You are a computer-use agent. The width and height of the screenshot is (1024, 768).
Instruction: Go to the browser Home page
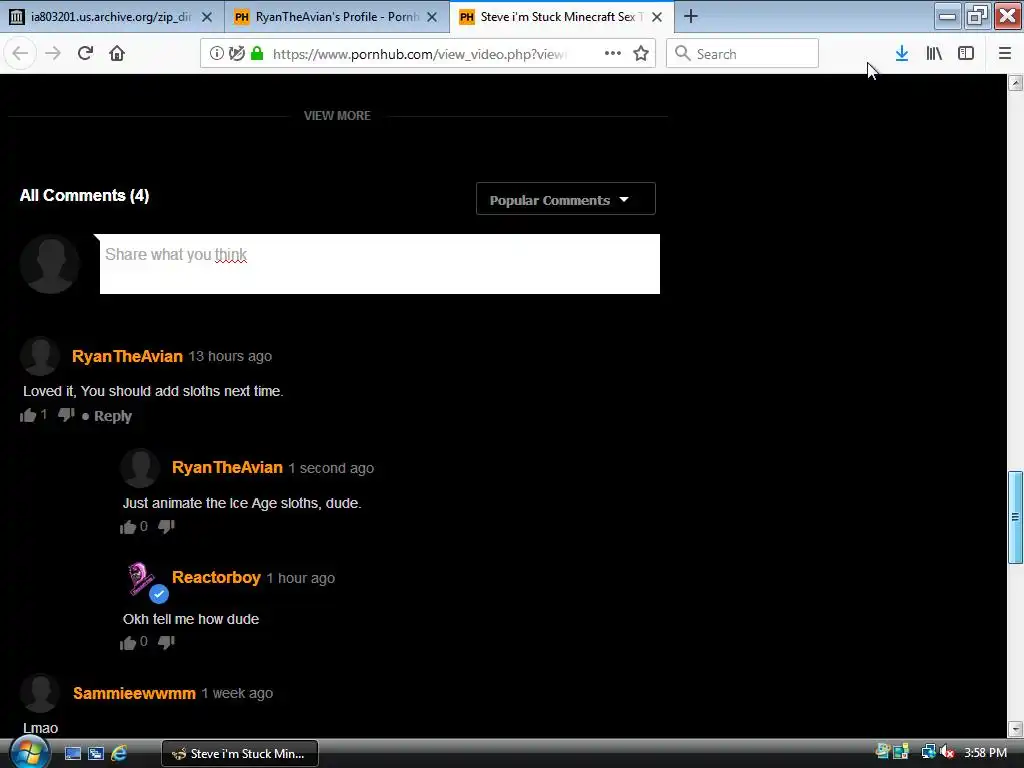[117, 54]
